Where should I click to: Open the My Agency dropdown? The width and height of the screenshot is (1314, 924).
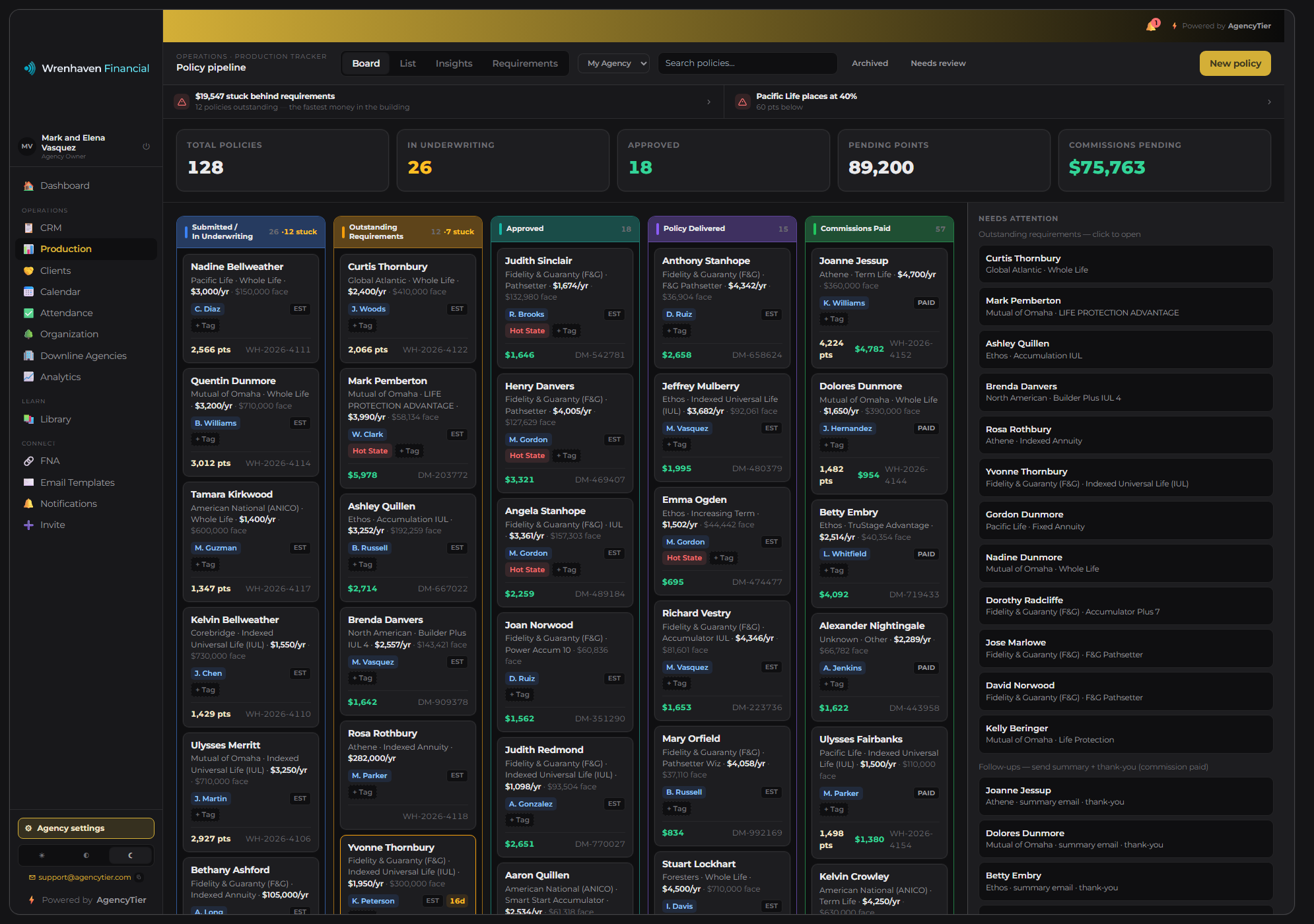pyautogui.click(x=613, y=63)
